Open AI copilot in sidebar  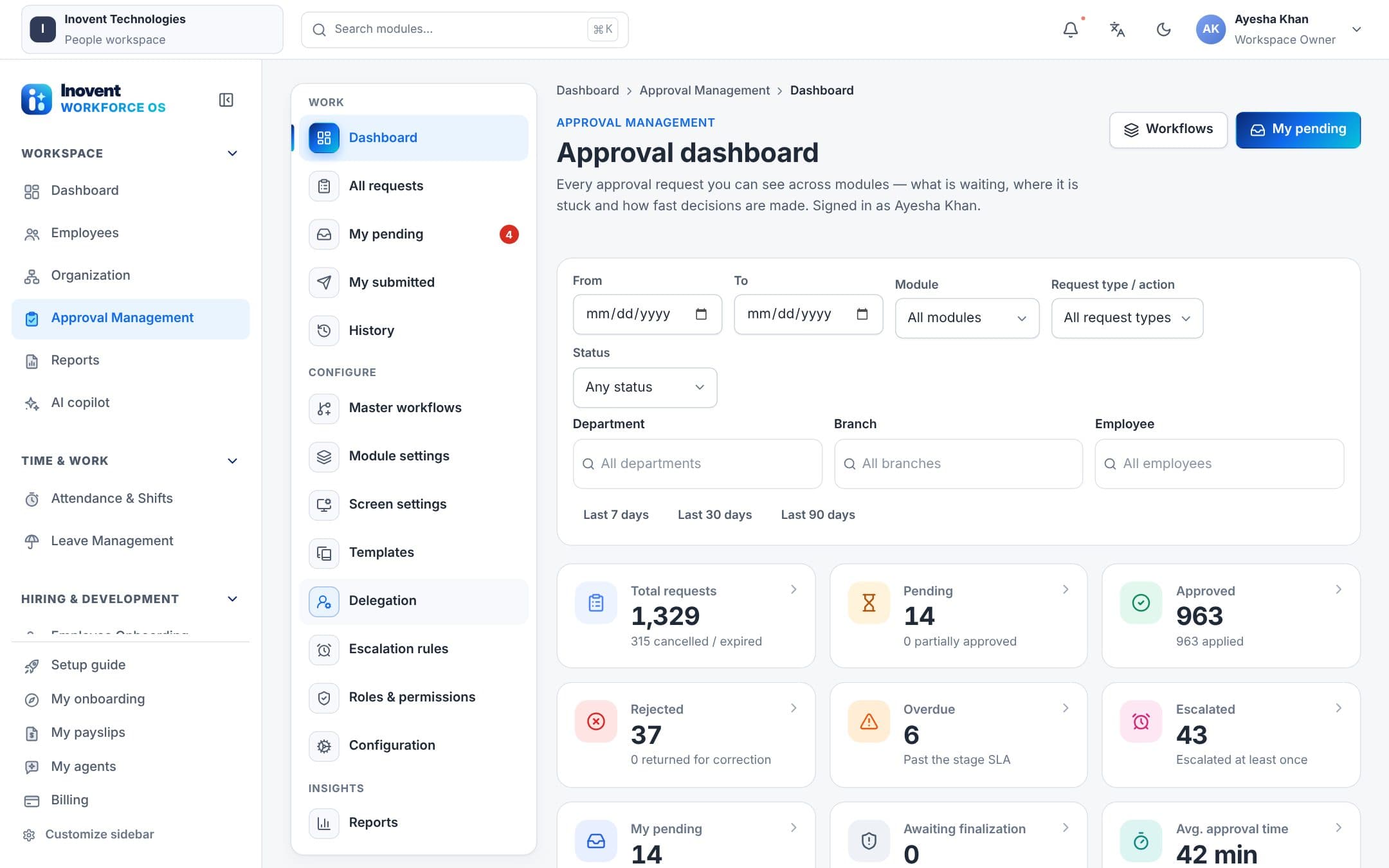click(130, 402)
